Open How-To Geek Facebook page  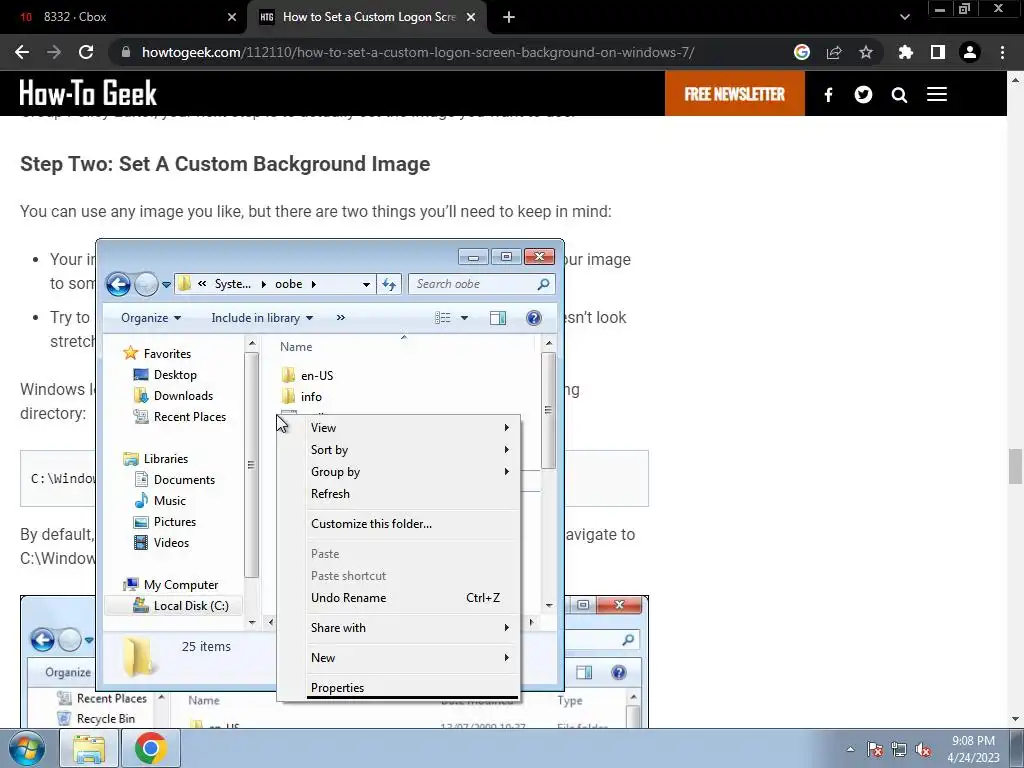(x=828, y=95)
